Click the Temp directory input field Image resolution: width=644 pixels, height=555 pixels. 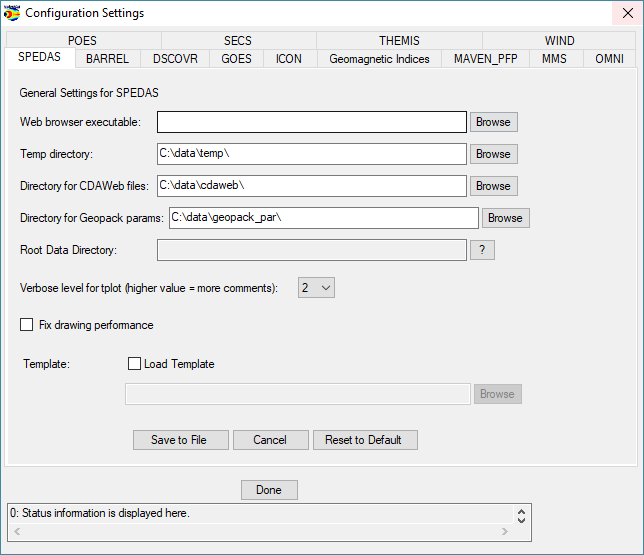point(311,154)
